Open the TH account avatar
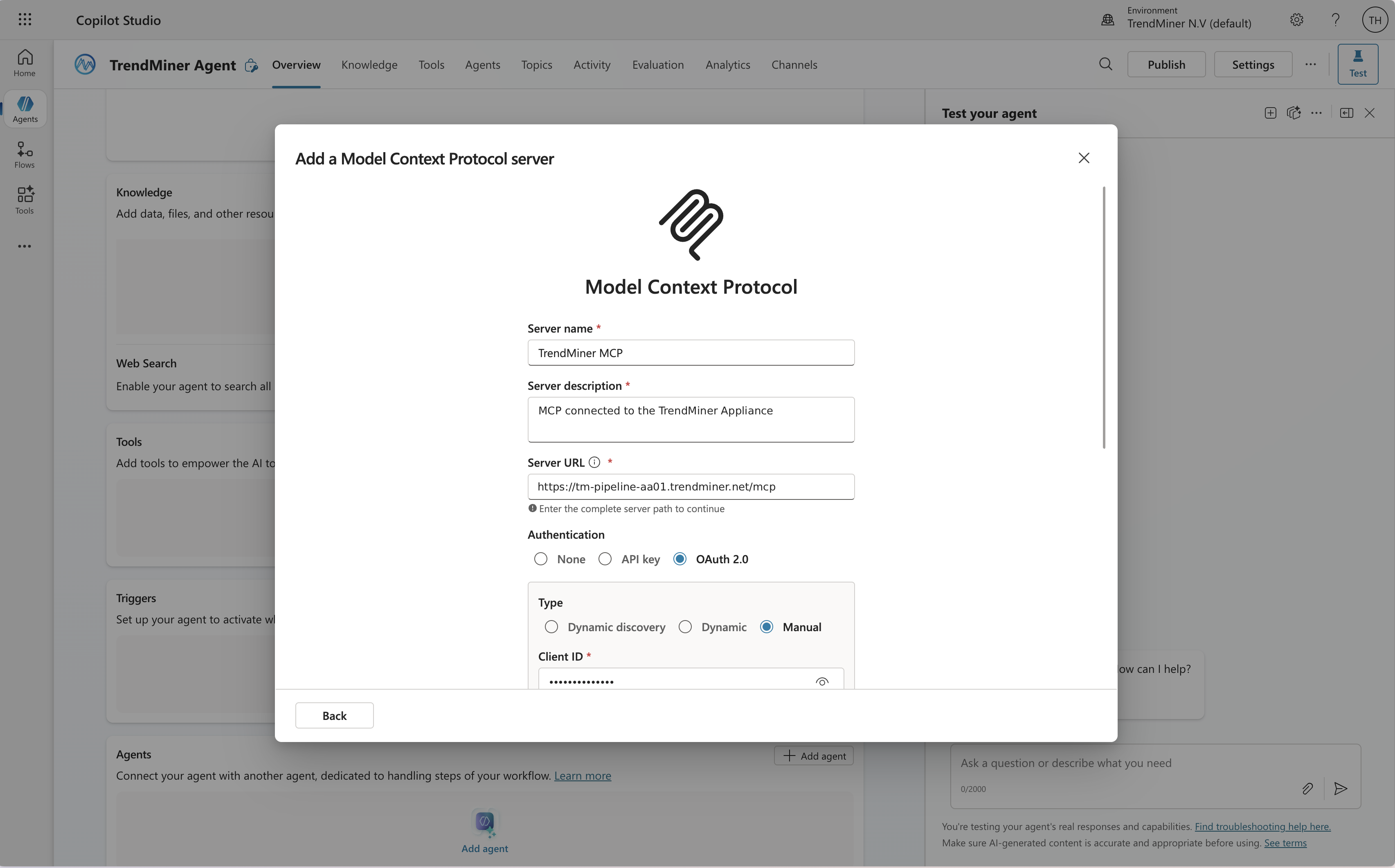The width and height of the screenshot is (1395, 868). 1374,20
